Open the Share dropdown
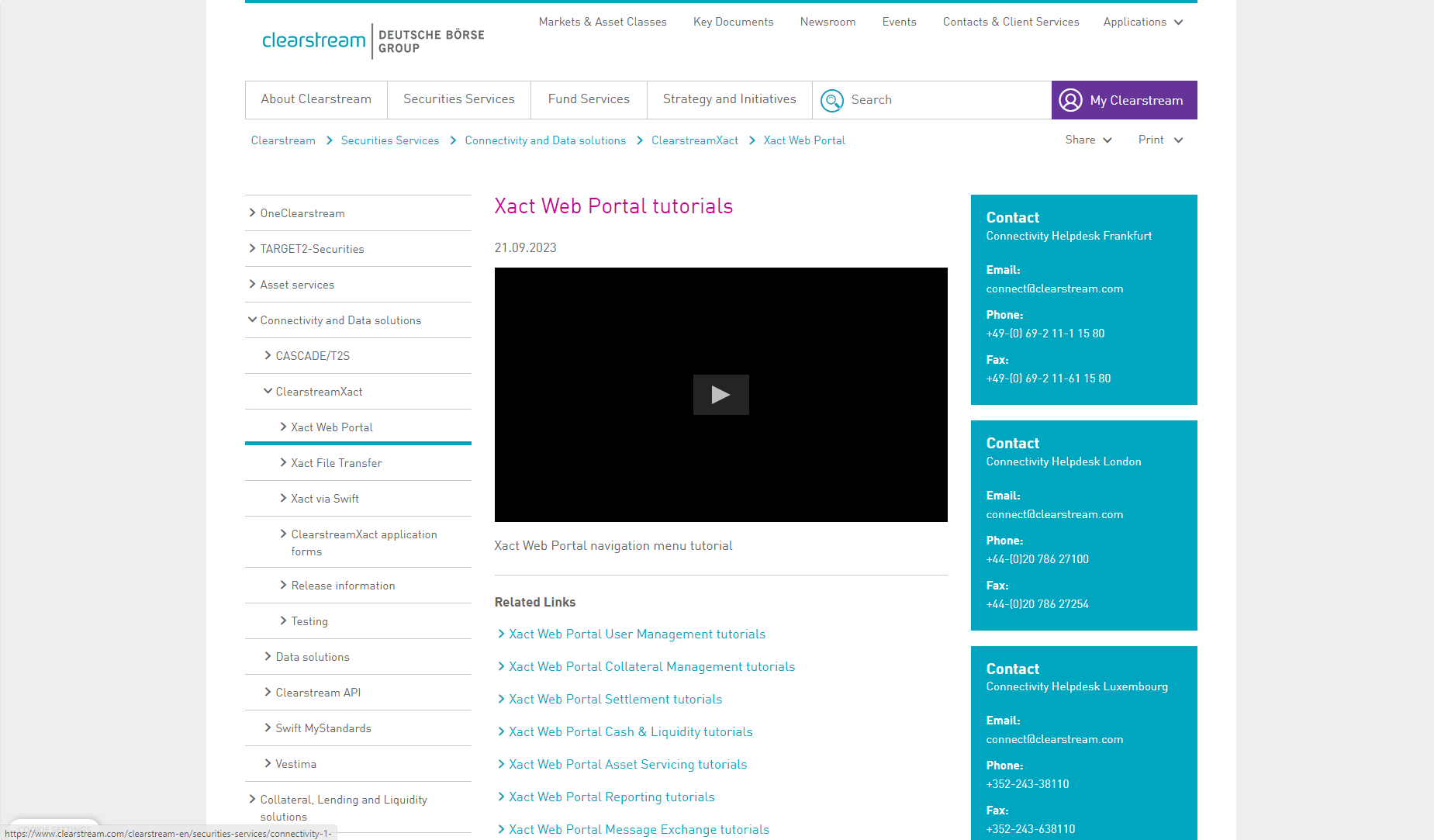This screenshot has width=1434, height=840. pos(1087,140)
